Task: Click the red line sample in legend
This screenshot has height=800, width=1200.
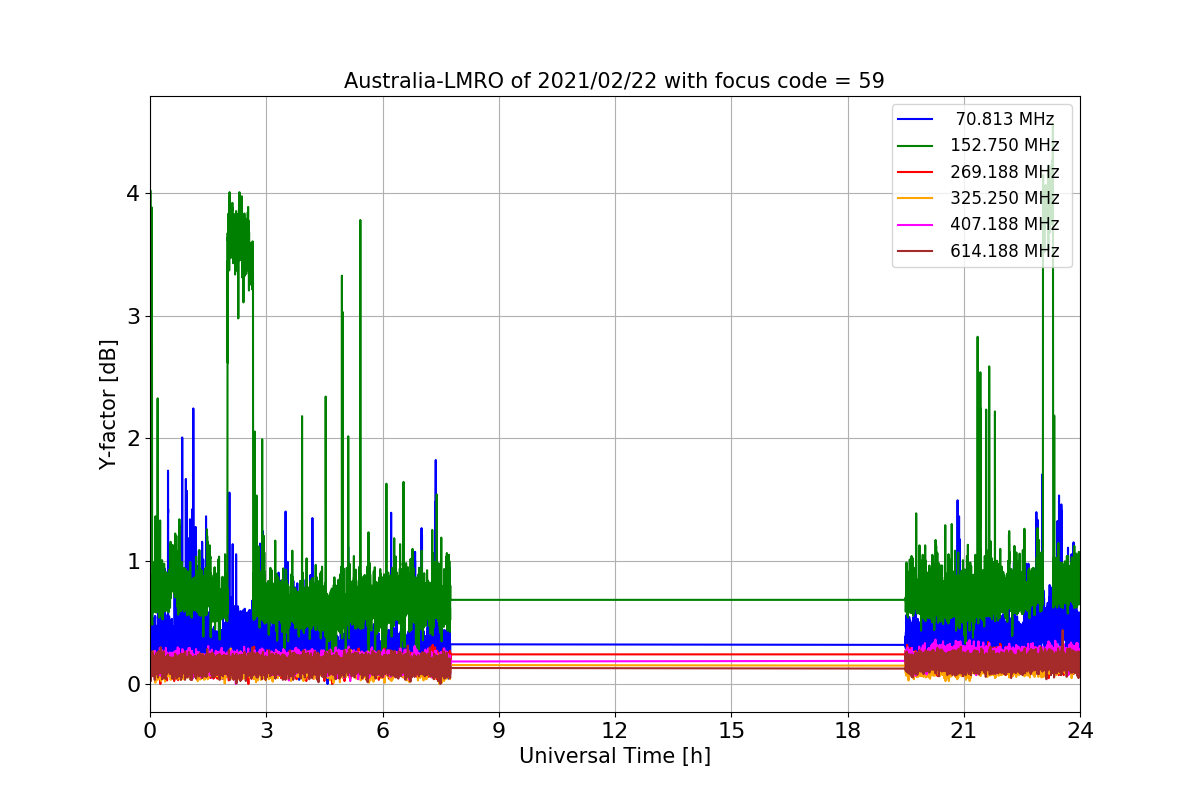Action: click(x=915, y=172)
